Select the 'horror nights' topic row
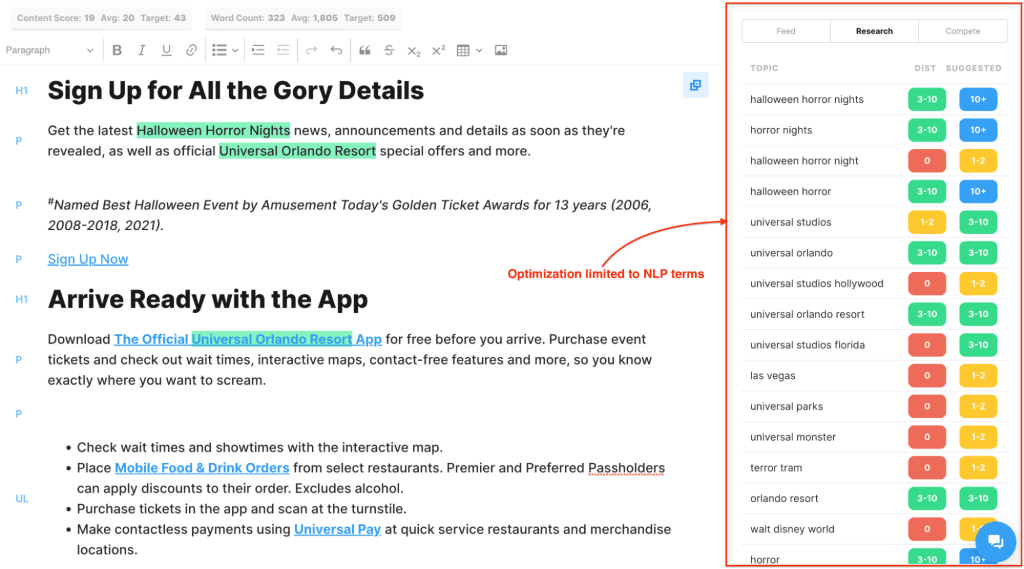This screenshot has height=569, width=1024. [x=874, y=130]
